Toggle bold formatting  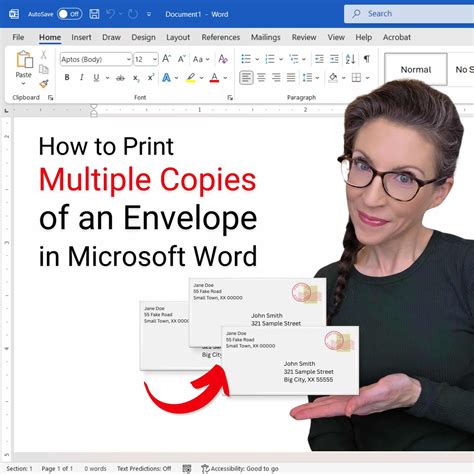pos(67,78)
